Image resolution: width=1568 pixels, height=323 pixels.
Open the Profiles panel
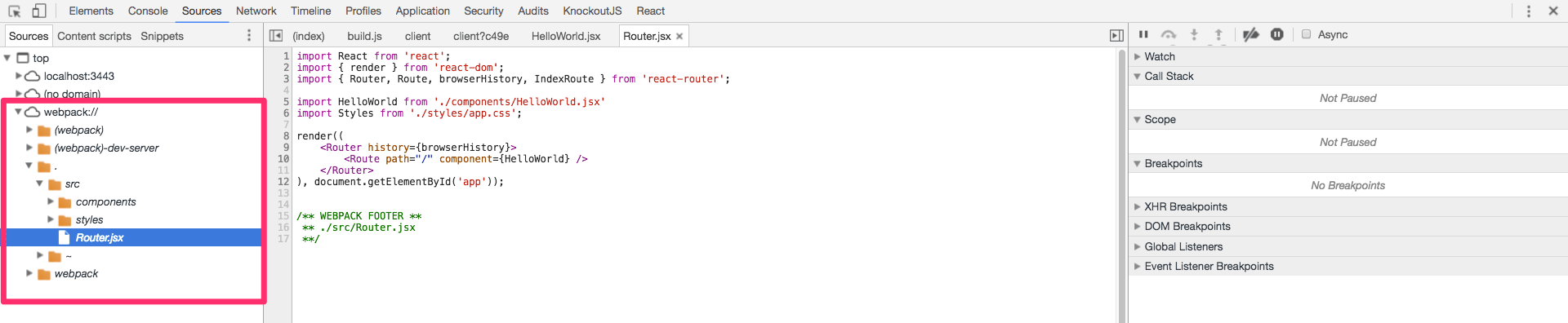click(x=363, y=11)
